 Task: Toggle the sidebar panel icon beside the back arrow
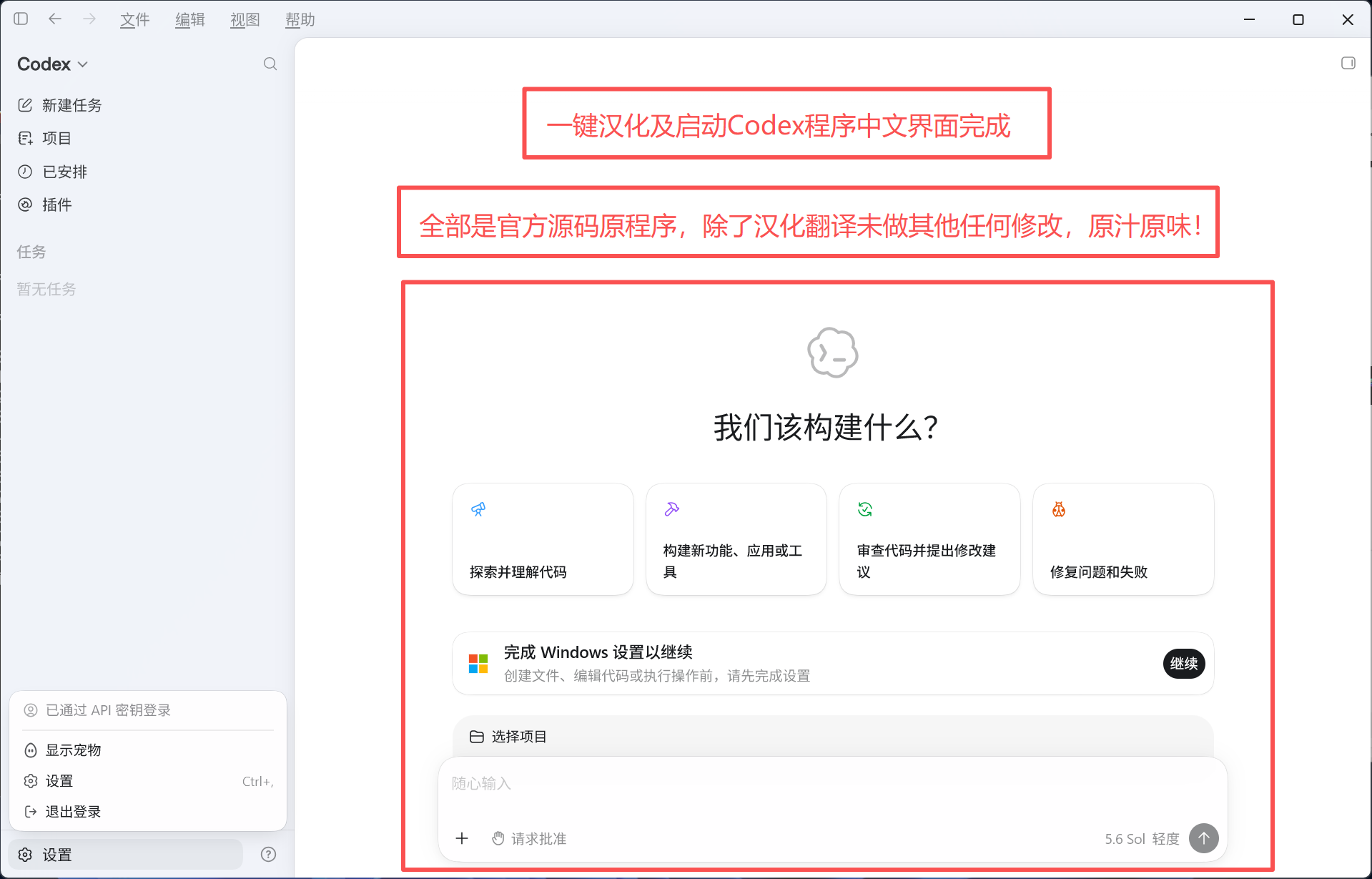tap(21, 19)
